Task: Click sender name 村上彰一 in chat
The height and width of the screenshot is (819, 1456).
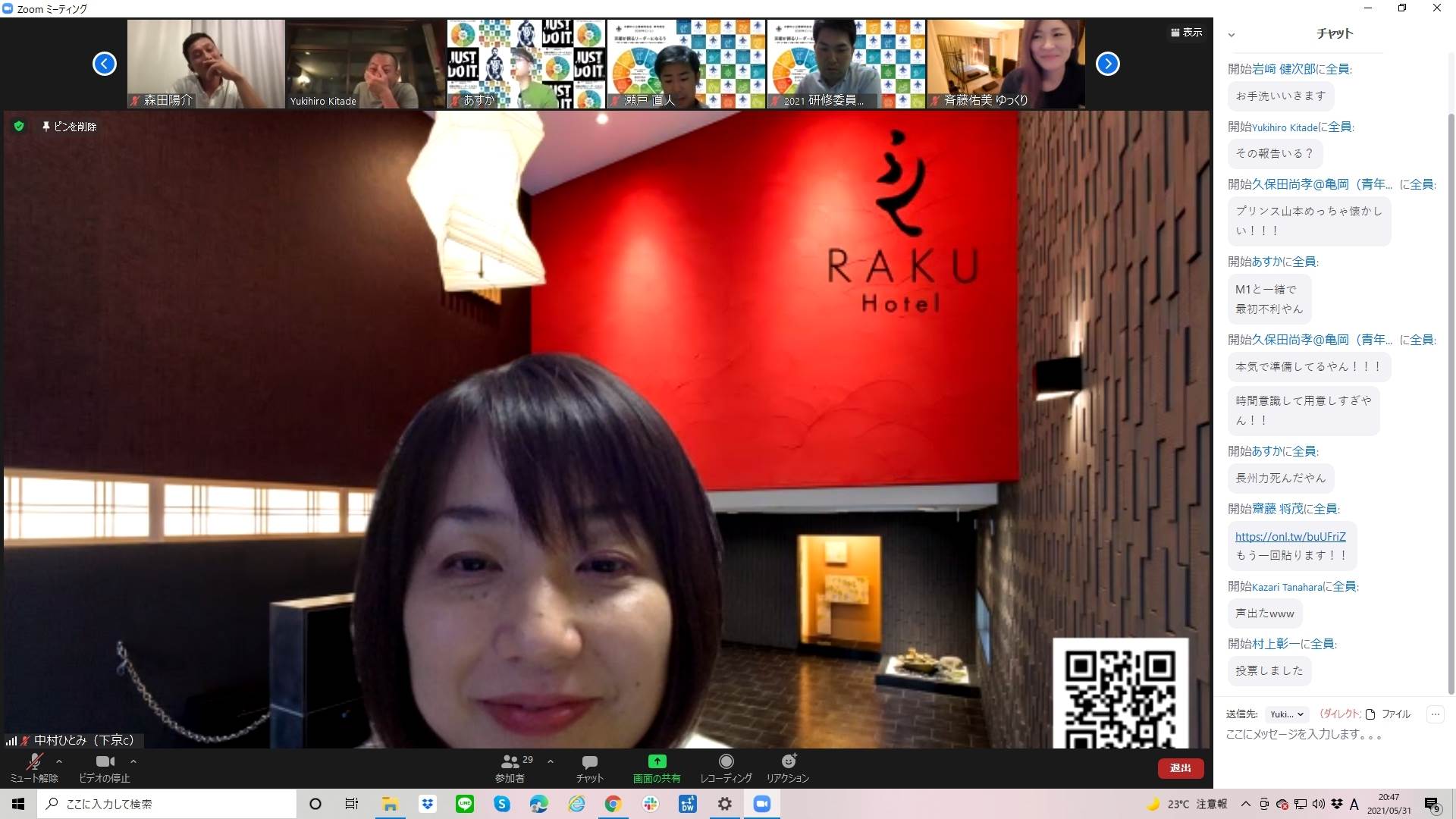Action: (x=1276, y=644)
